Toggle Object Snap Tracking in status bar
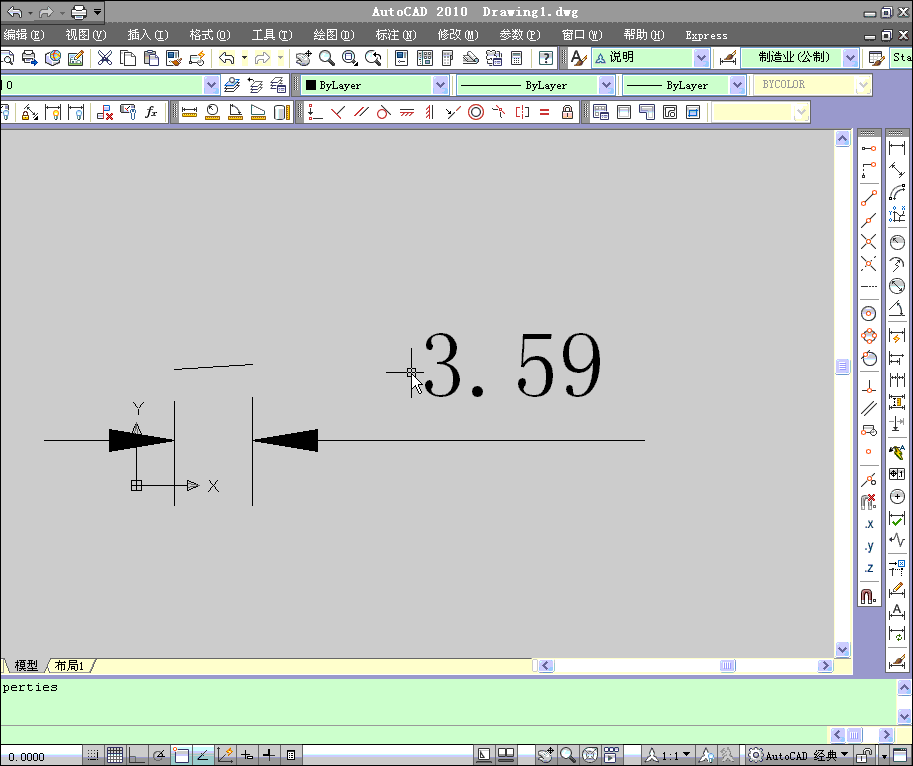Screen dimensions: 913x766 203,756
